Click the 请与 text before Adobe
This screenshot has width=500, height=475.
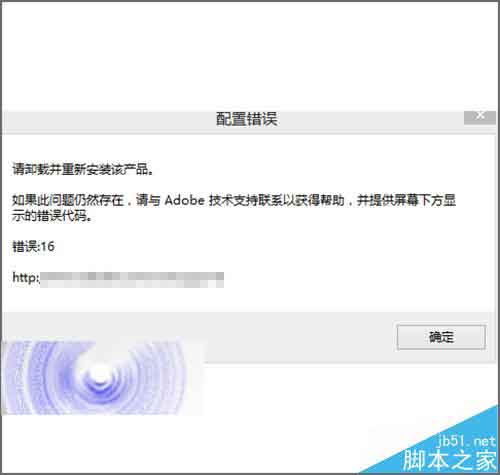(148, 200)
